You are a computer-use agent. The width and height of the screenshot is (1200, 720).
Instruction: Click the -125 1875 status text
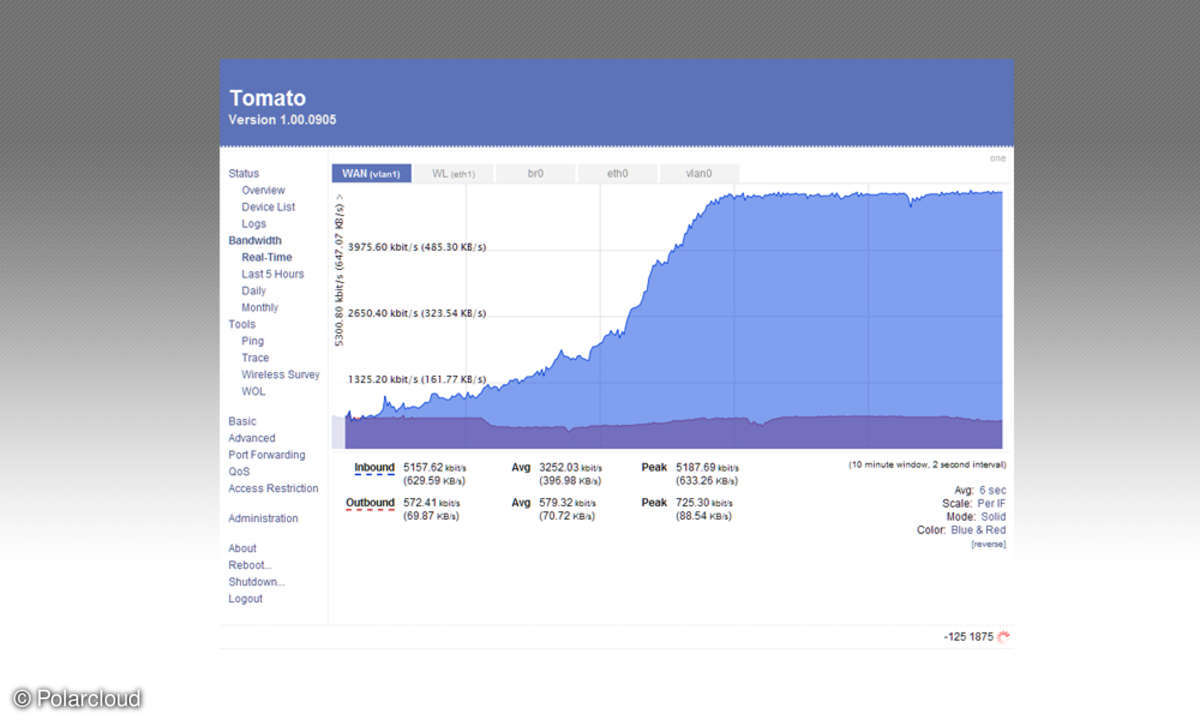(x=969, y=637)
